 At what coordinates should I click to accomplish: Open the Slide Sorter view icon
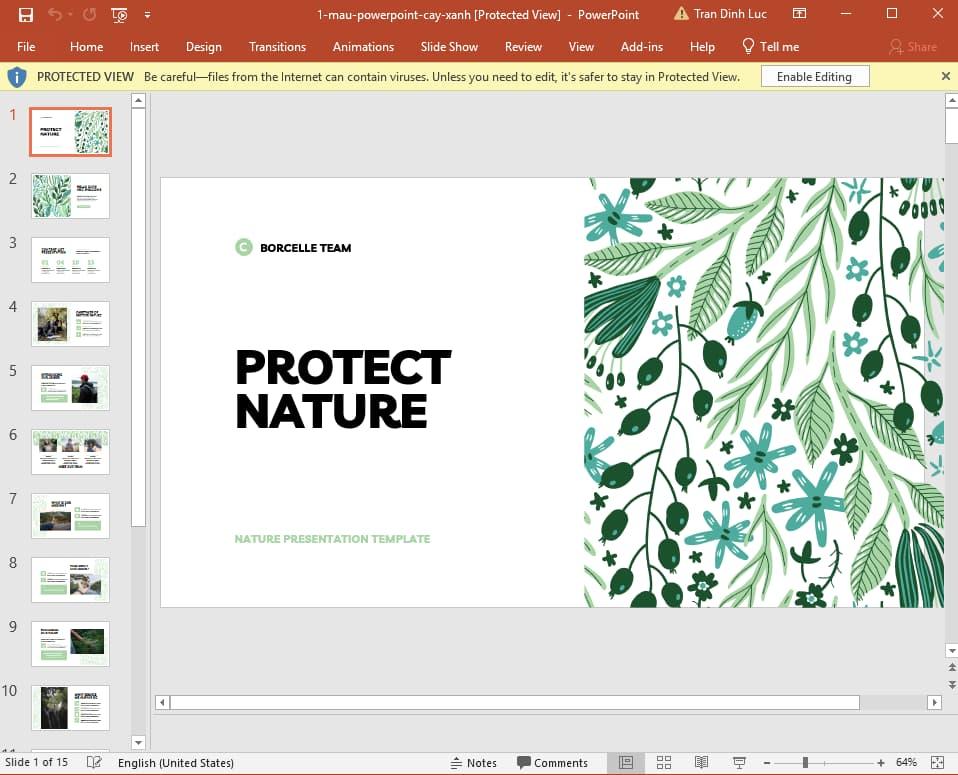pyautogui.click(x=664, y=762)
